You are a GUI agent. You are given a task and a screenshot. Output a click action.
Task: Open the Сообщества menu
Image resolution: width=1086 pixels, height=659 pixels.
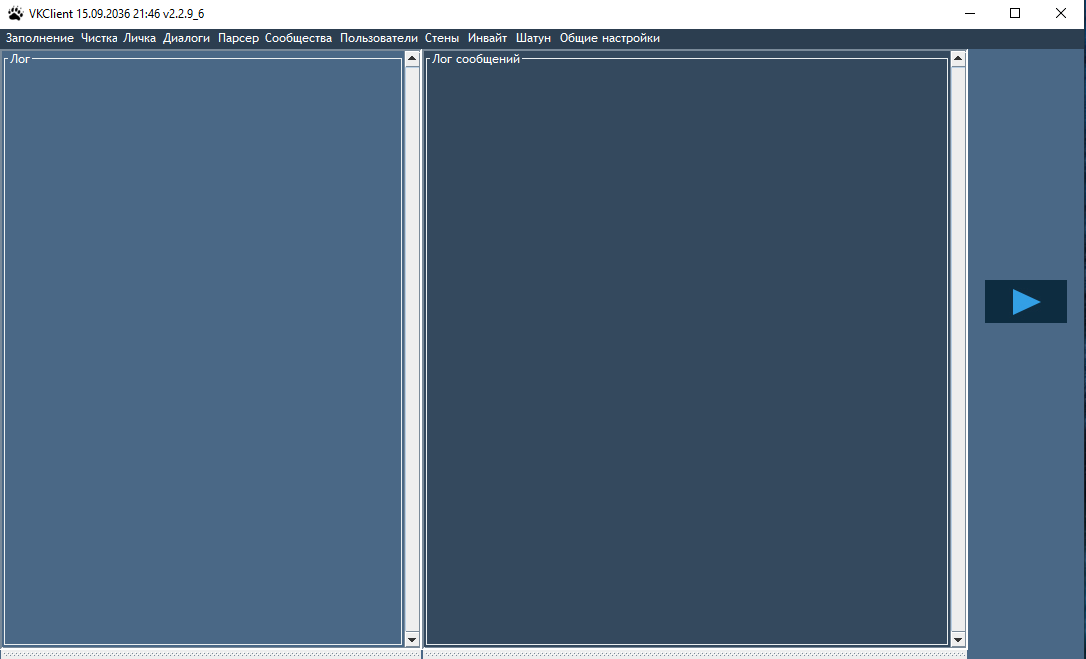(x=298, y=38)
